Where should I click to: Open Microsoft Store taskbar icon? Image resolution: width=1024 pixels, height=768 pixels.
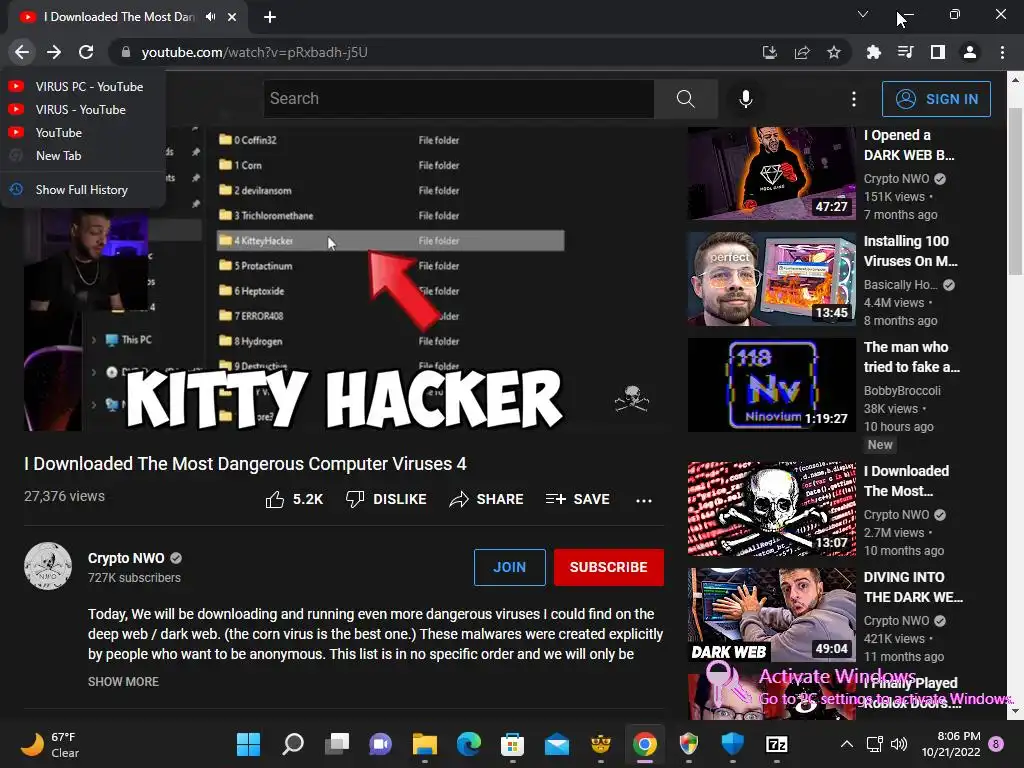[513, 744]
